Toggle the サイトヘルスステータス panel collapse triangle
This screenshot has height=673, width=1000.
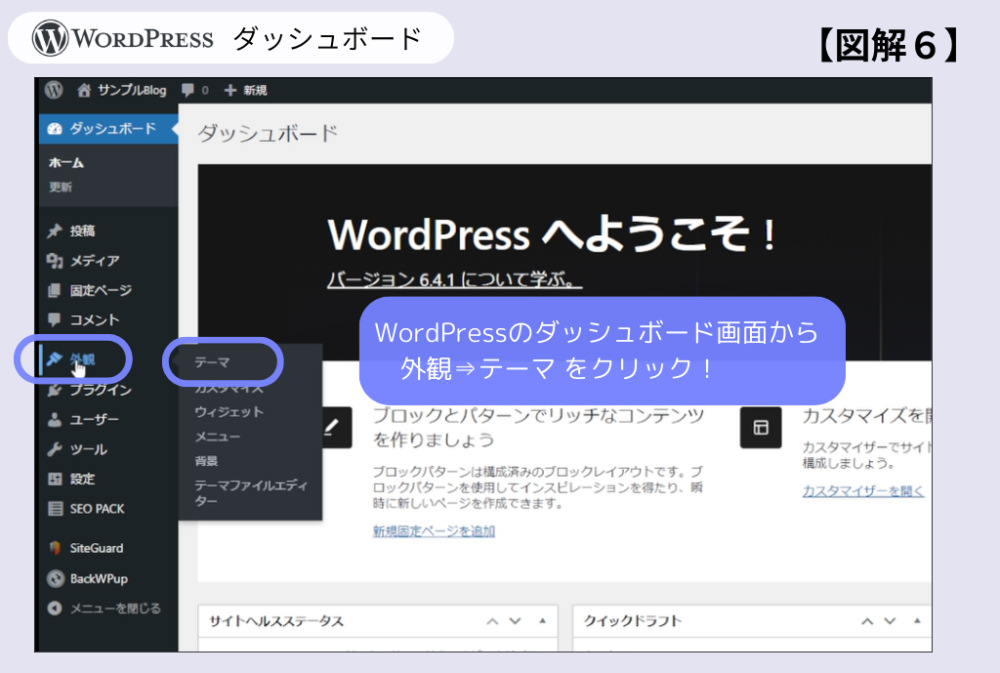(543, 621)
